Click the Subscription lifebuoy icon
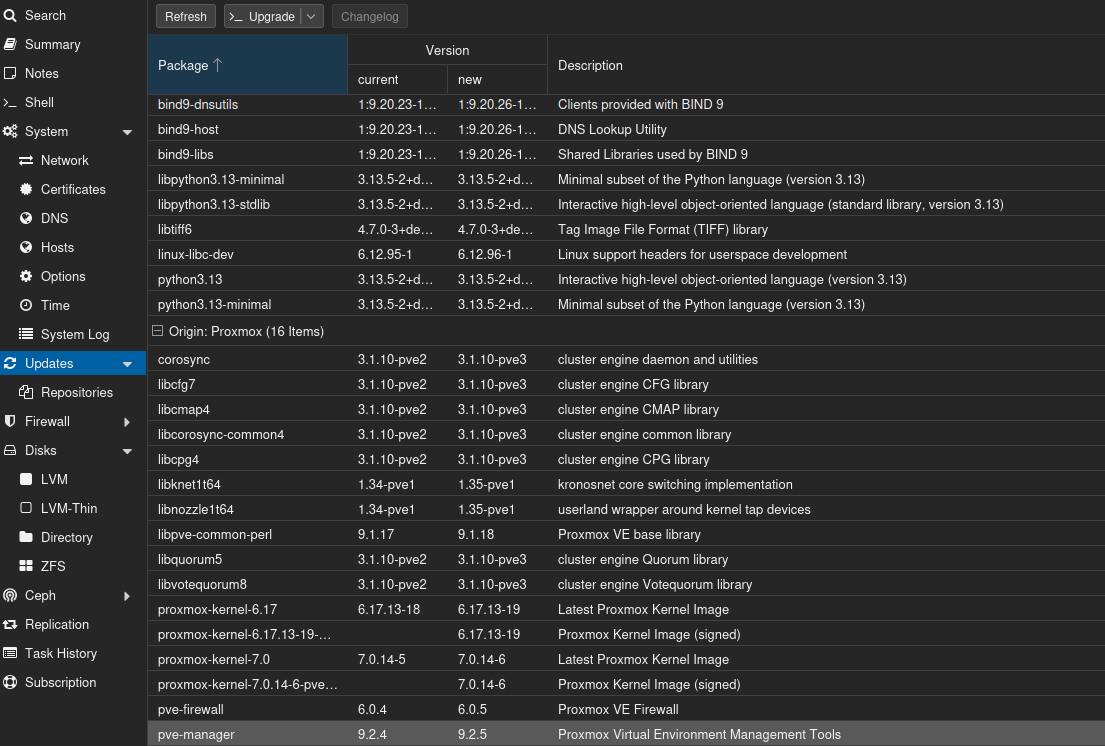 click(10, 682)
